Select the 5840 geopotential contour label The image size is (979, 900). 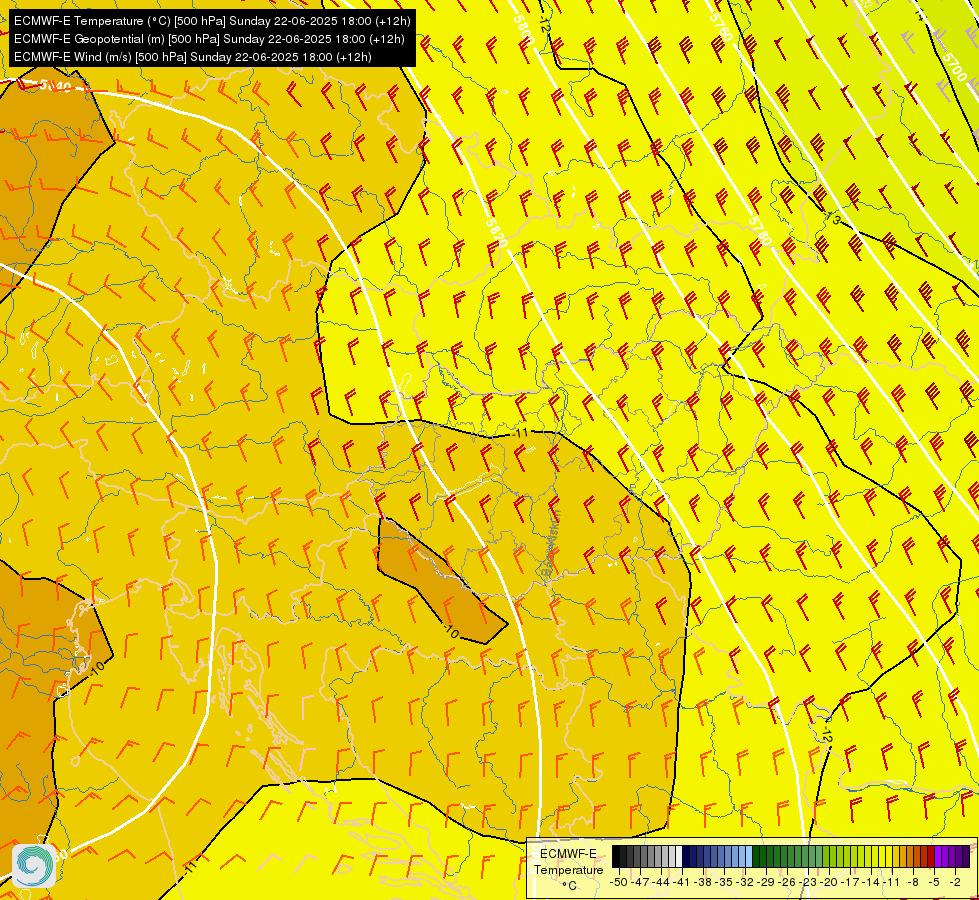pyautogui.click(x=55, y=86)
